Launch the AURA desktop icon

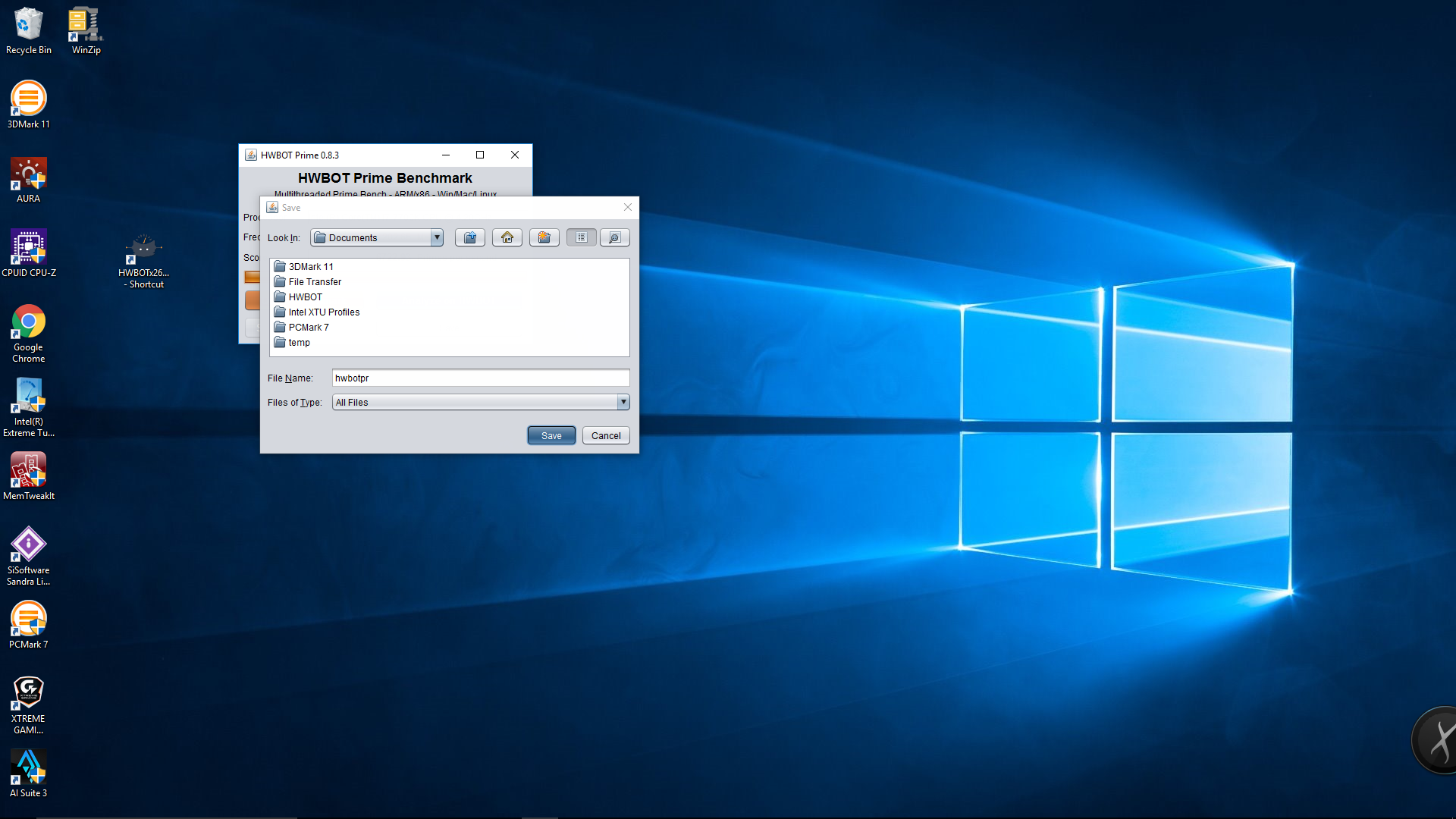click(29, 180)
